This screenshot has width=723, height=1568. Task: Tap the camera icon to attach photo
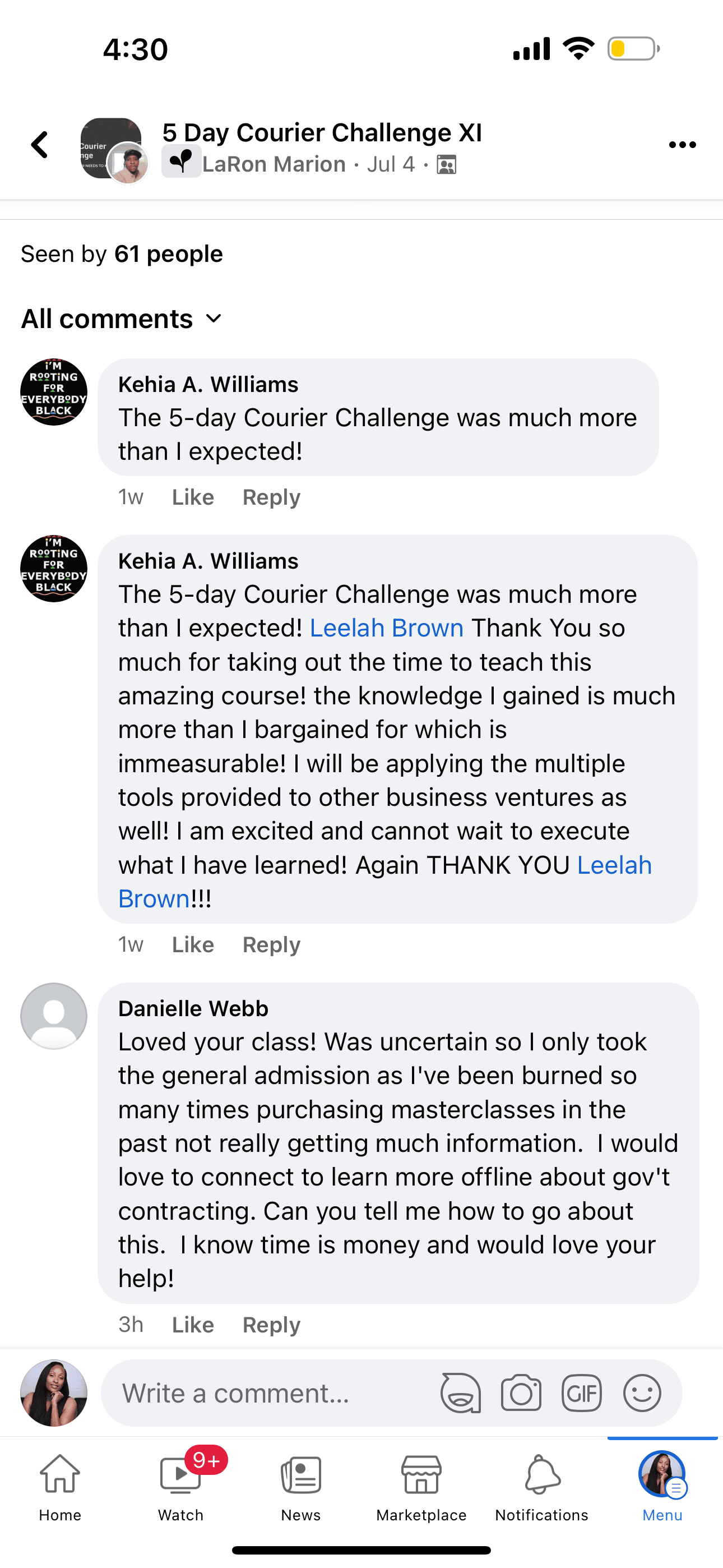(x=521, y=1392)
